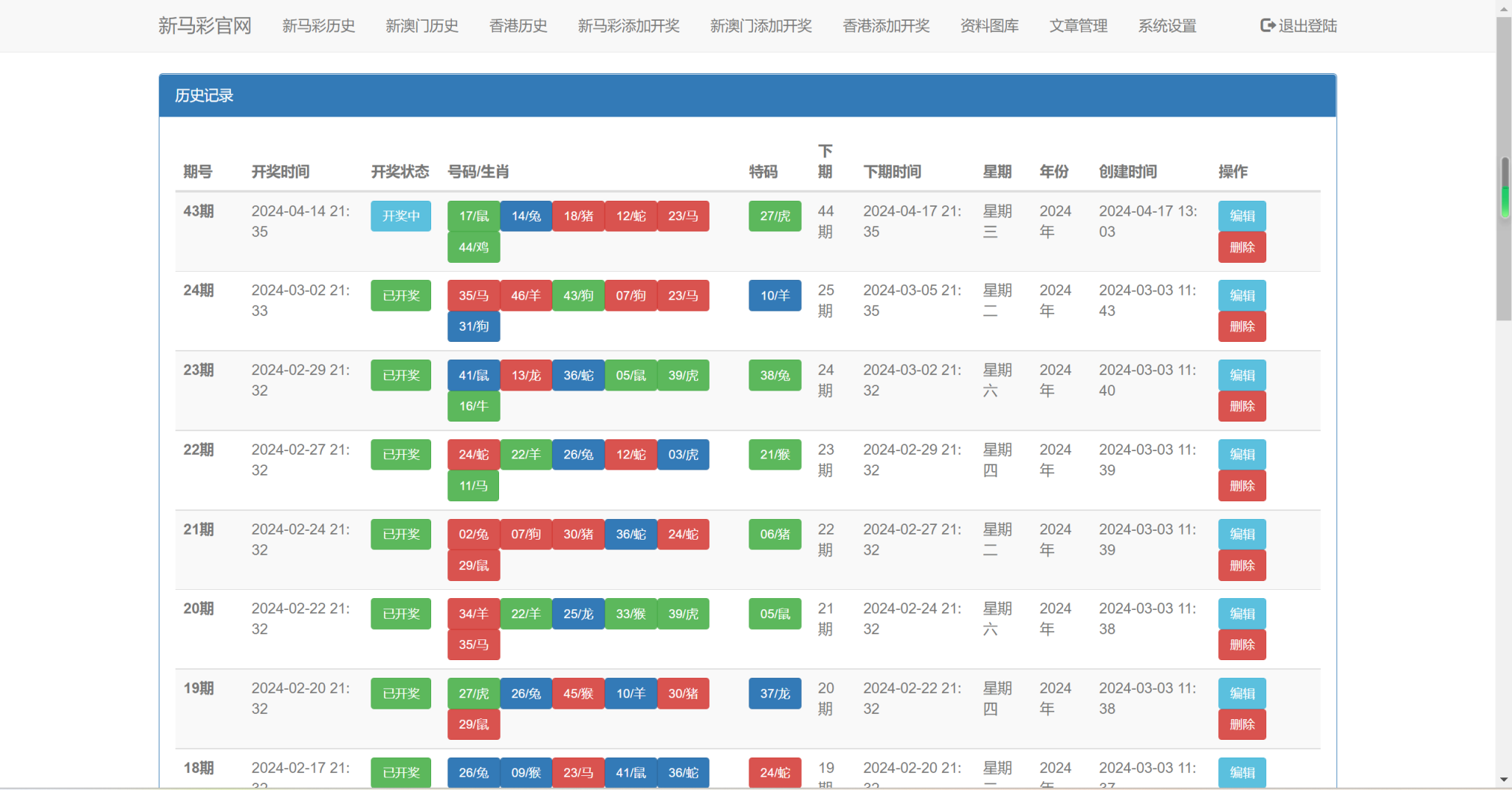The image size is (1512, 790).
Task: Select 新马彩添加开奖 in top navigation
Action: point(628,26)
